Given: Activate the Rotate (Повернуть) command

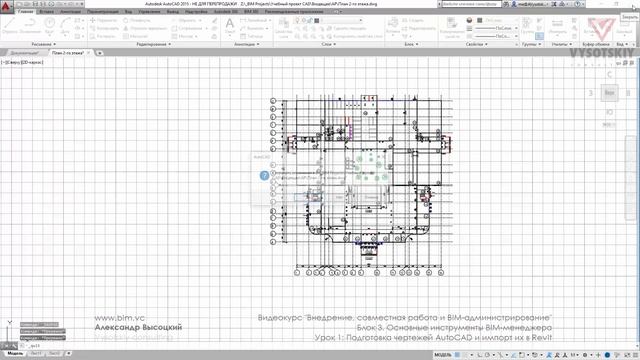Looking at the screenshot, I should click(x=137, y=20).
